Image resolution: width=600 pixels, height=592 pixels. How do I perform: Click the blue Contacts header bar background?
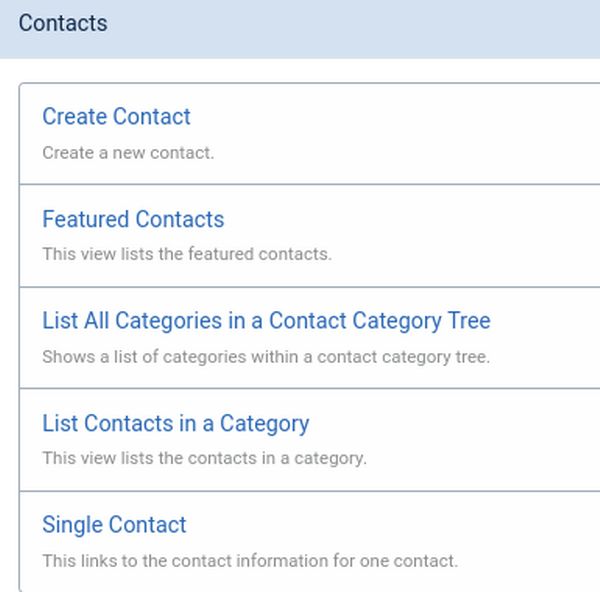[x=350, y=28]
